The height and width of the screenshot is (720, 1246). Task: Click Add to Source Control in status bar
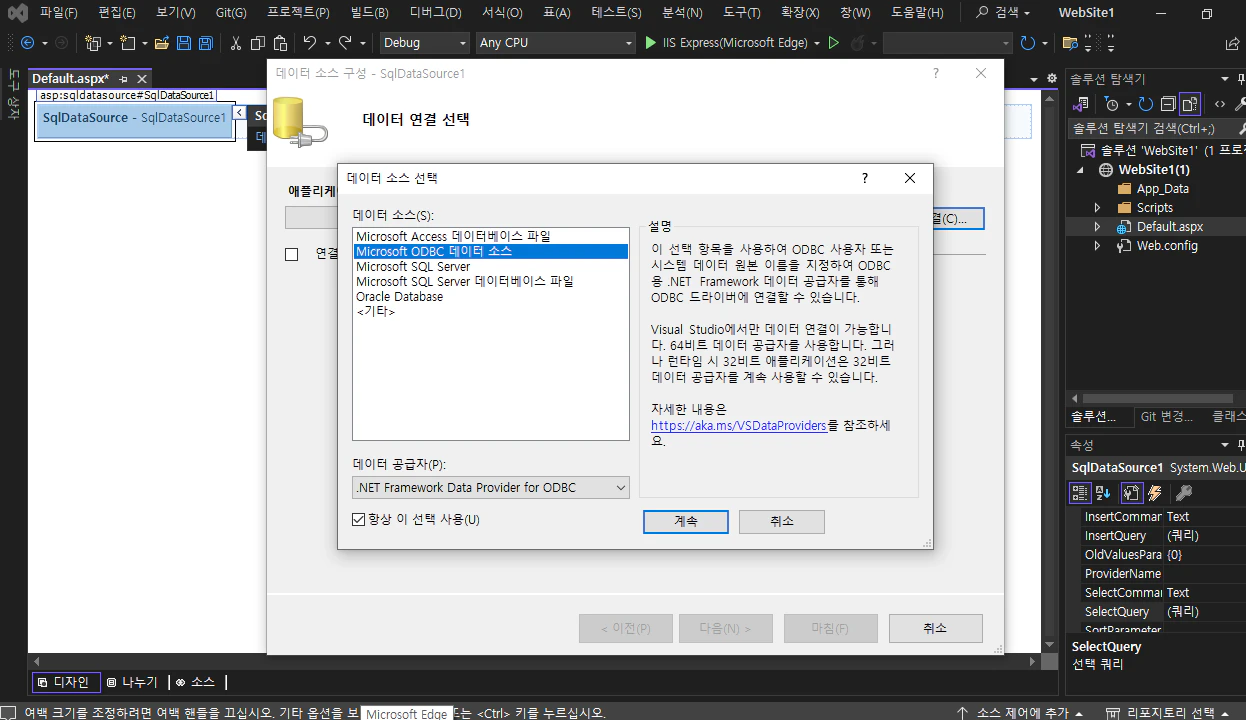(1021, 712)
